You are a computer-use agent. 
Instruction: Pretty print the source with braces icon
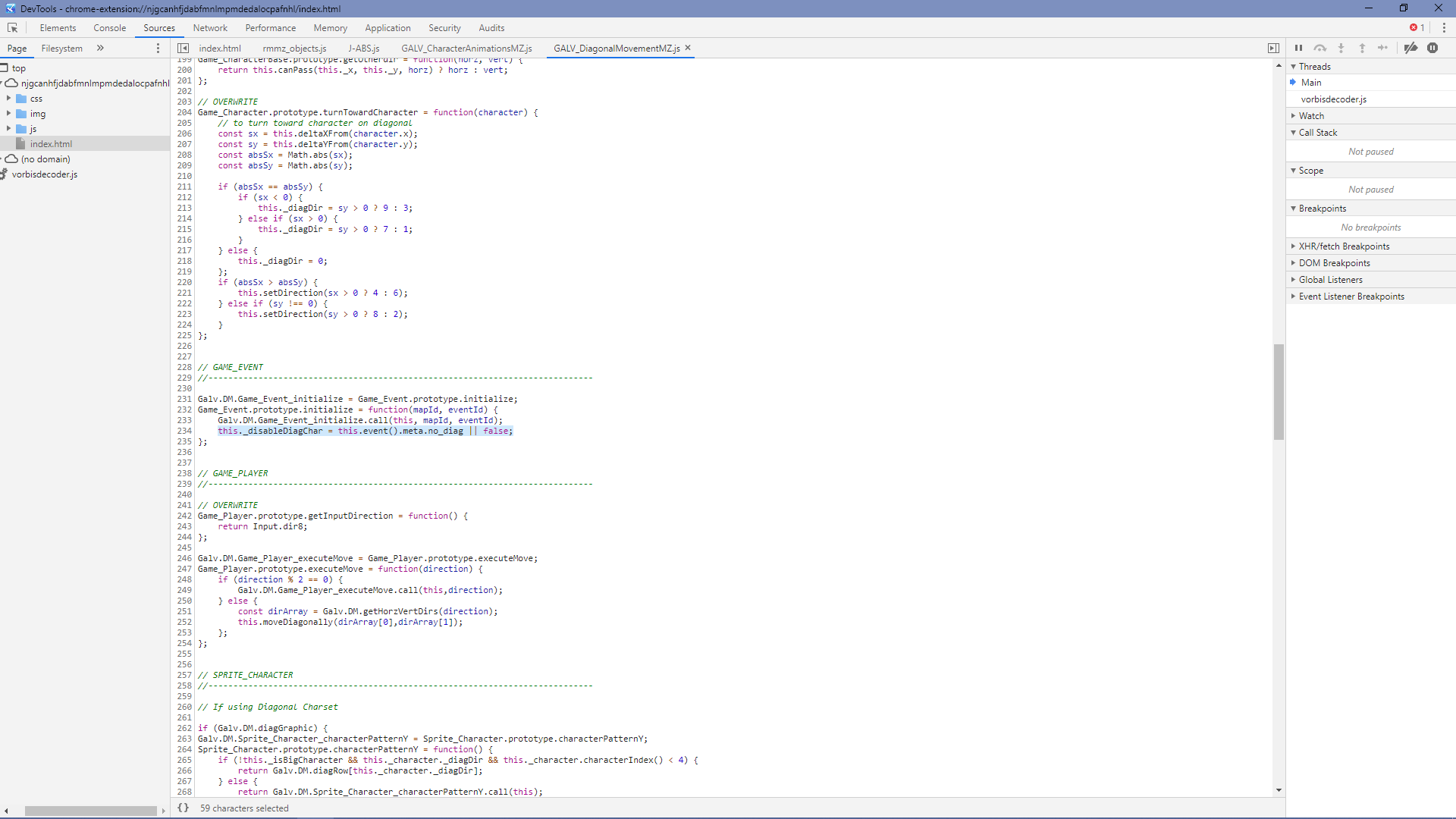point(183,808)
